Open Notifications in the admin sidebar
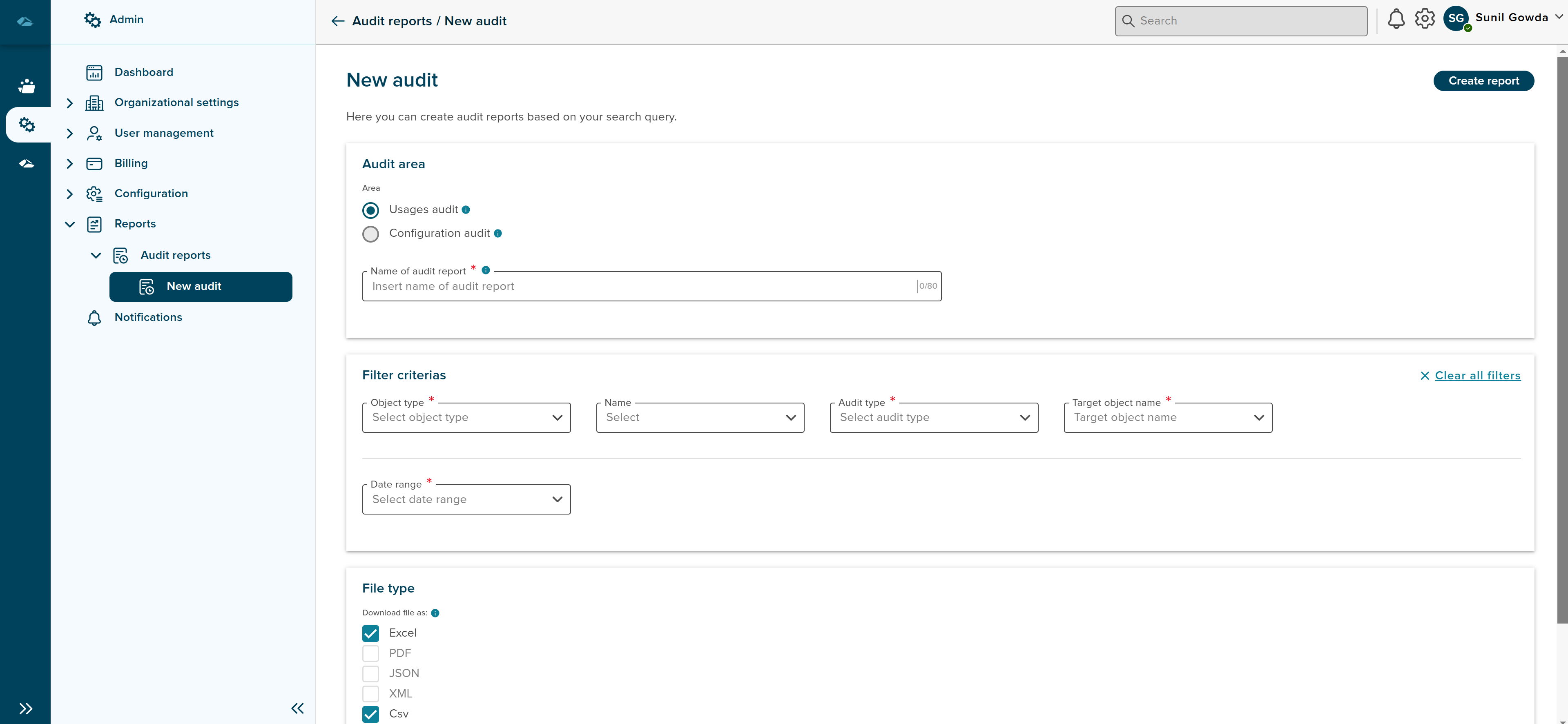 pyautogui.click(x=148, y=318)
